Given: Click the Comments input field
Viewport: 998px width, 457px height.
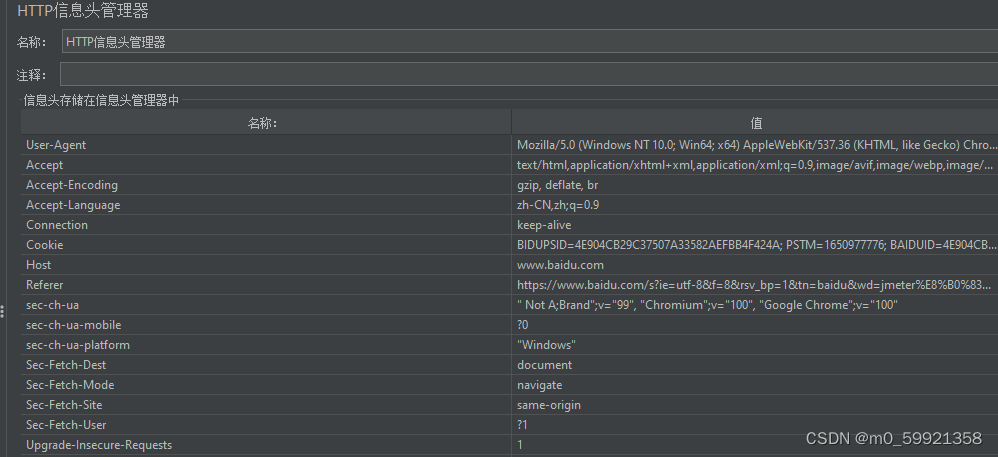Looking at the screenshot, I should (x=529, y=74).
